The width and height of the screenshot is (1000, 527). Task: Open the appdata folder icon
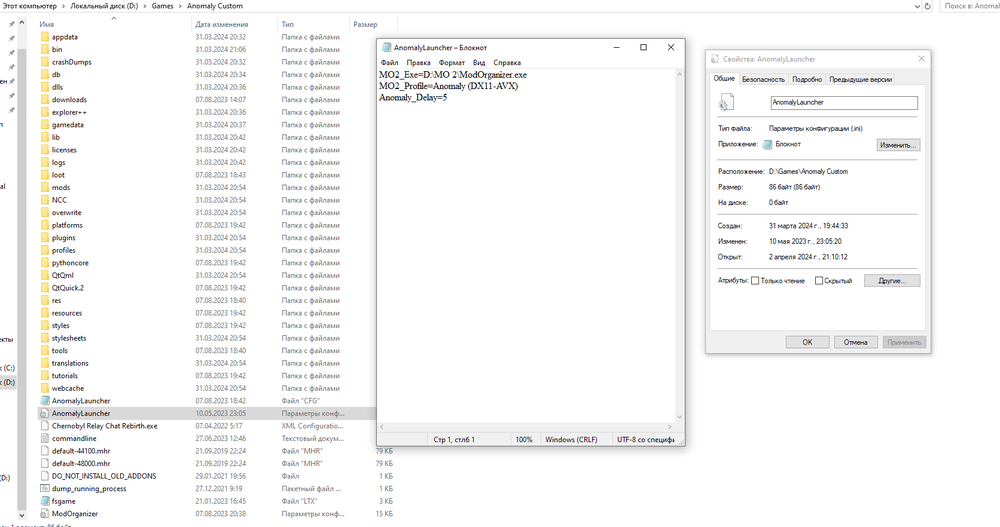point(45,37)
